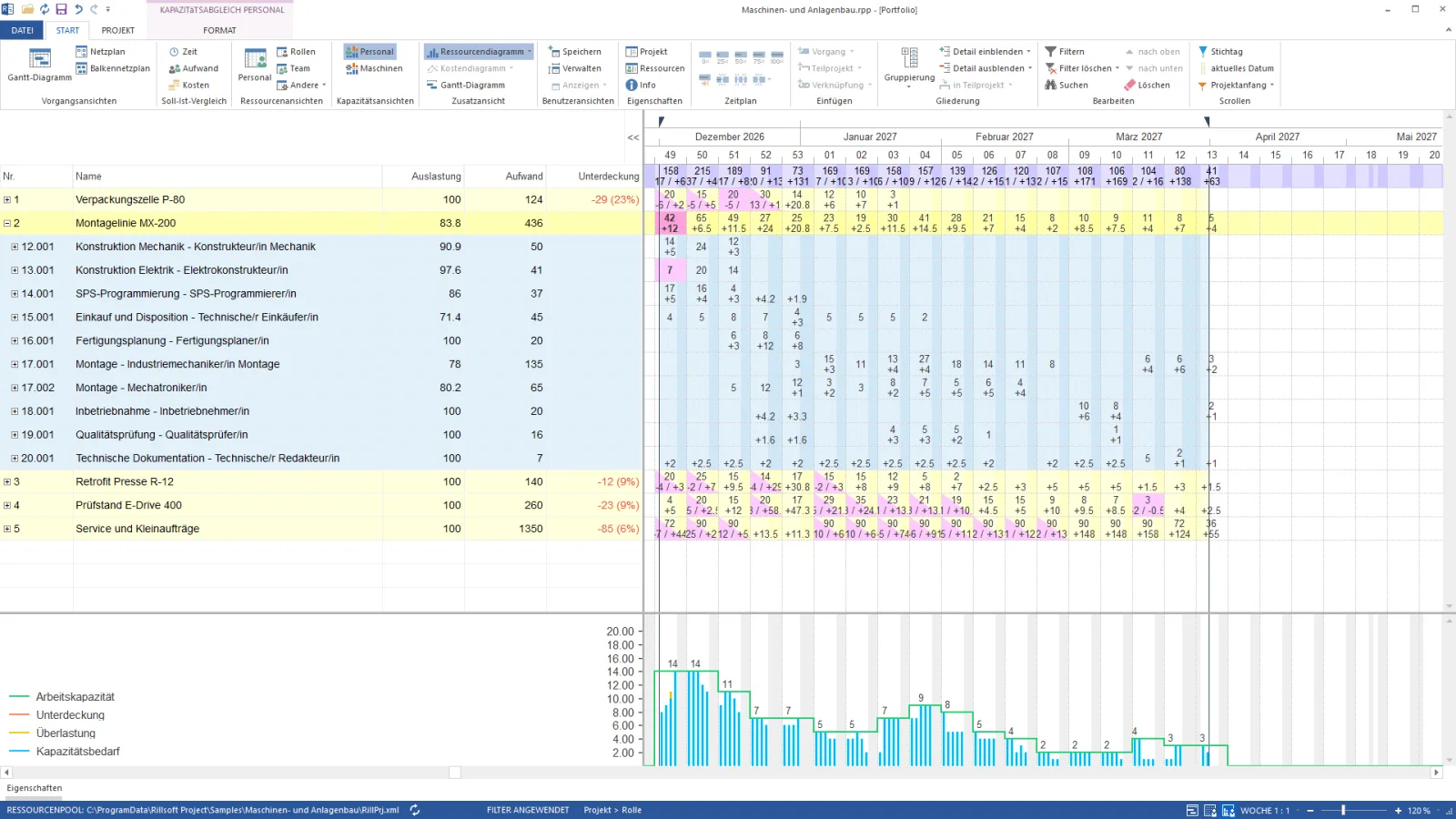Collapse the Montagelinie MX-200 row
1456x819 pixels.
coord(7,223)
